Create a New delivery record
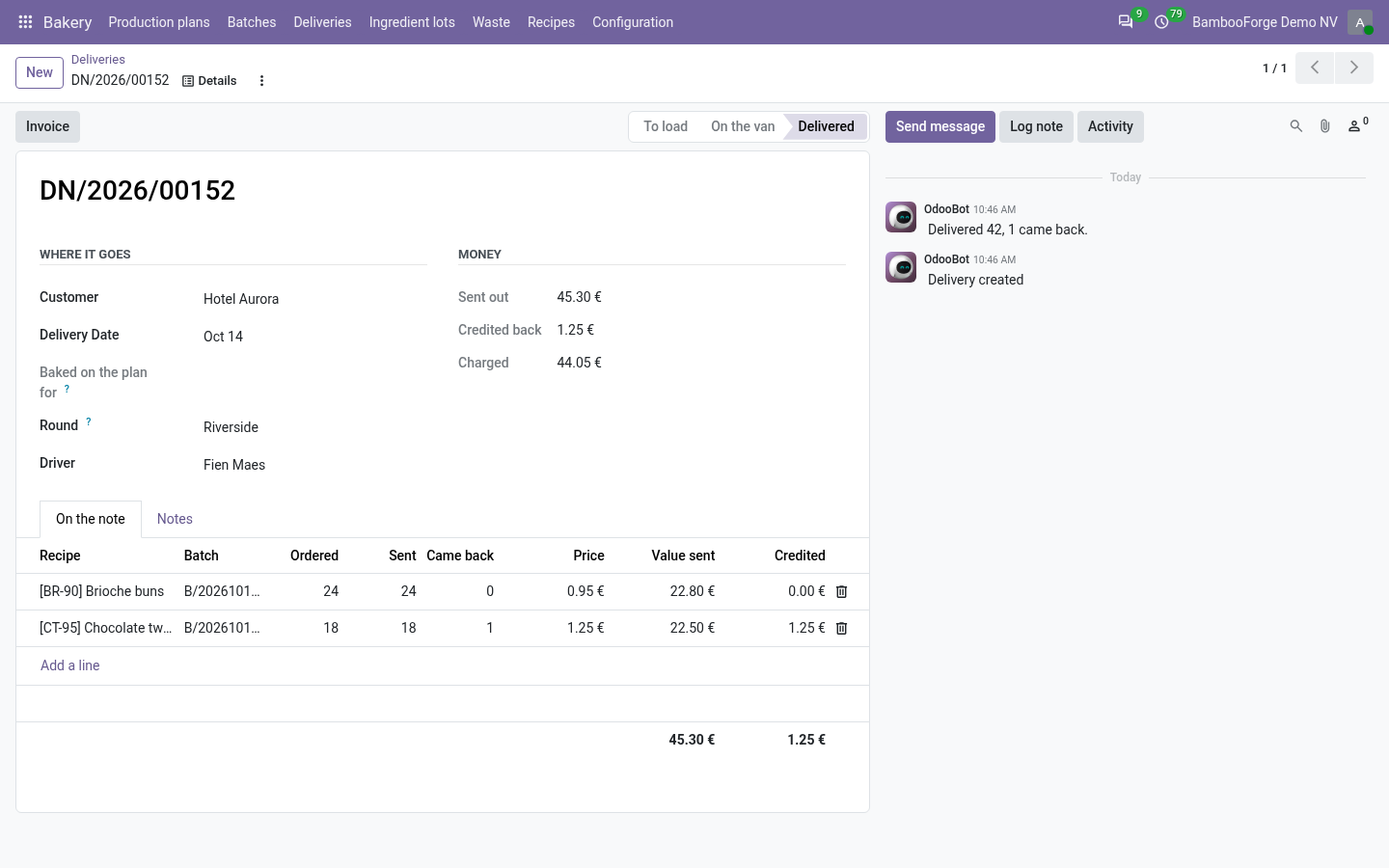The height and width of the screenshot is (868, 1389). (x=40, y=72)
